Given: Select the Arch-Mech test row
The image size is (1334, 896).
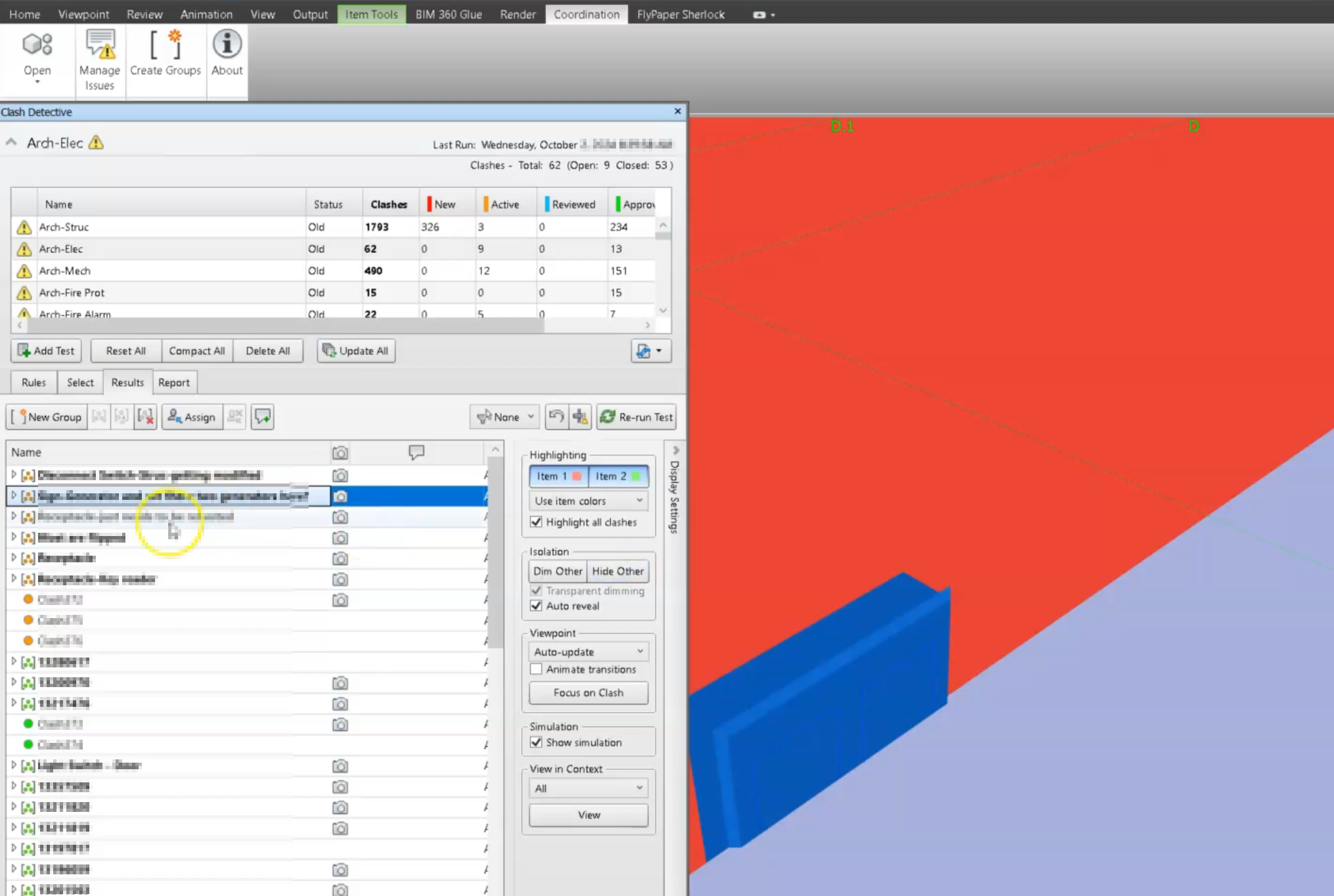Looking at the screenshot, I should [x=64, y=271].
